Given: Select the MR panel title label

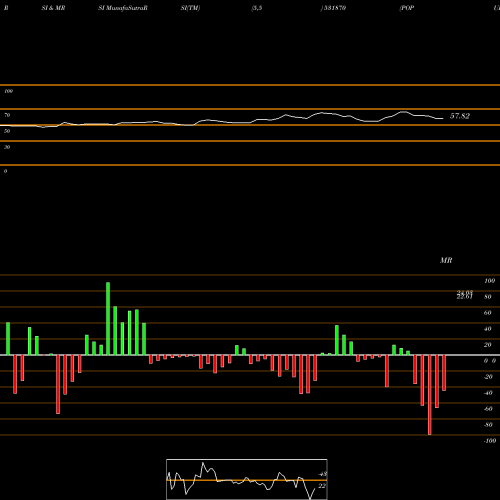Looking at the screenshot, I should click(x=446, y=260).
